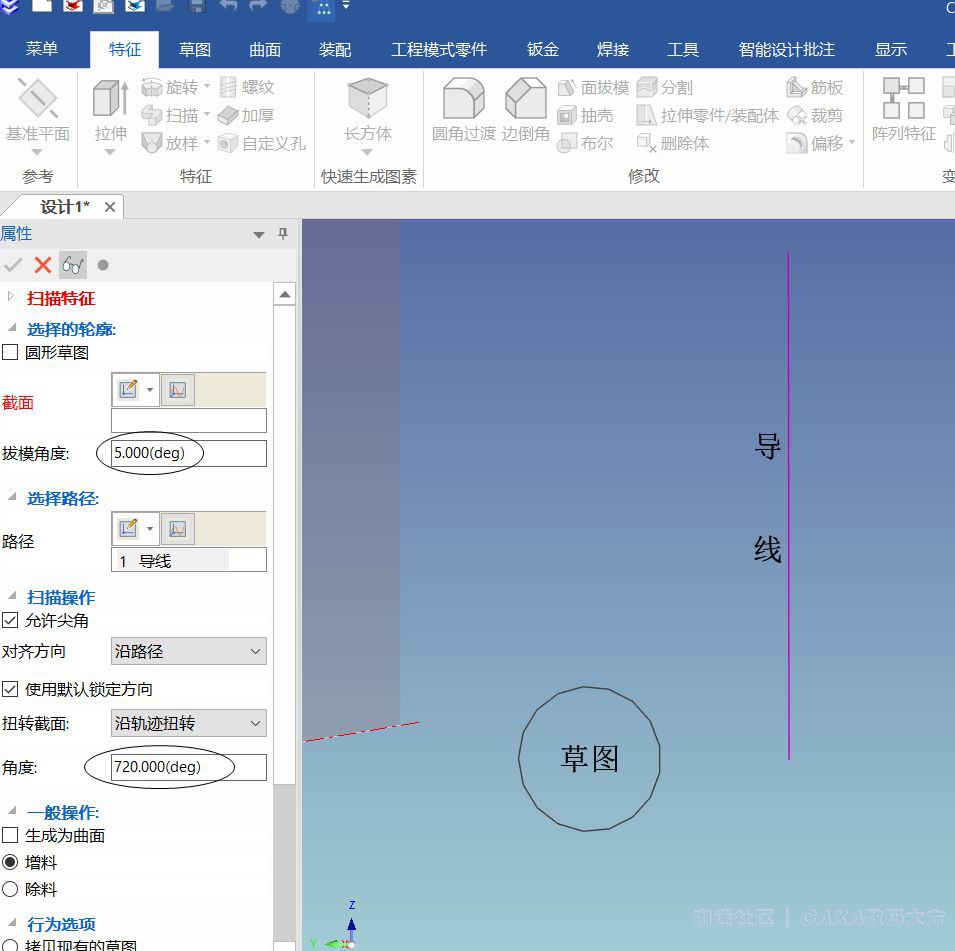The image size is (955, 951).
Task: Toggle the glasses preview icon
Action: point(73,265)
